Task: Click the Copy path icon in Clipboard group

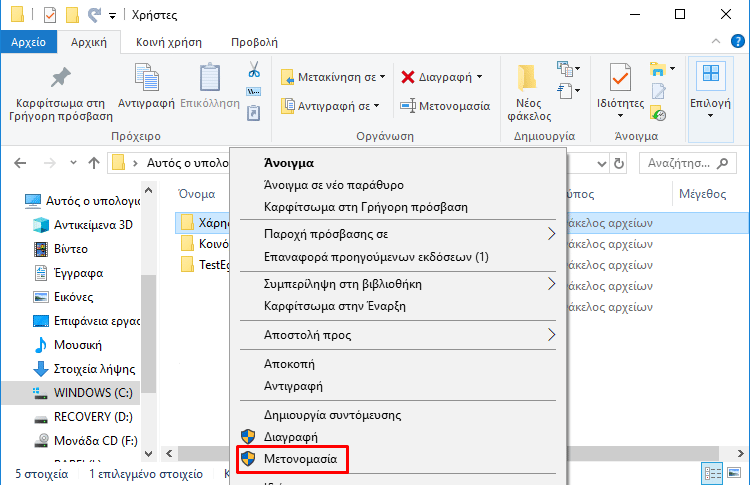Action: click(x=254, y=92)
